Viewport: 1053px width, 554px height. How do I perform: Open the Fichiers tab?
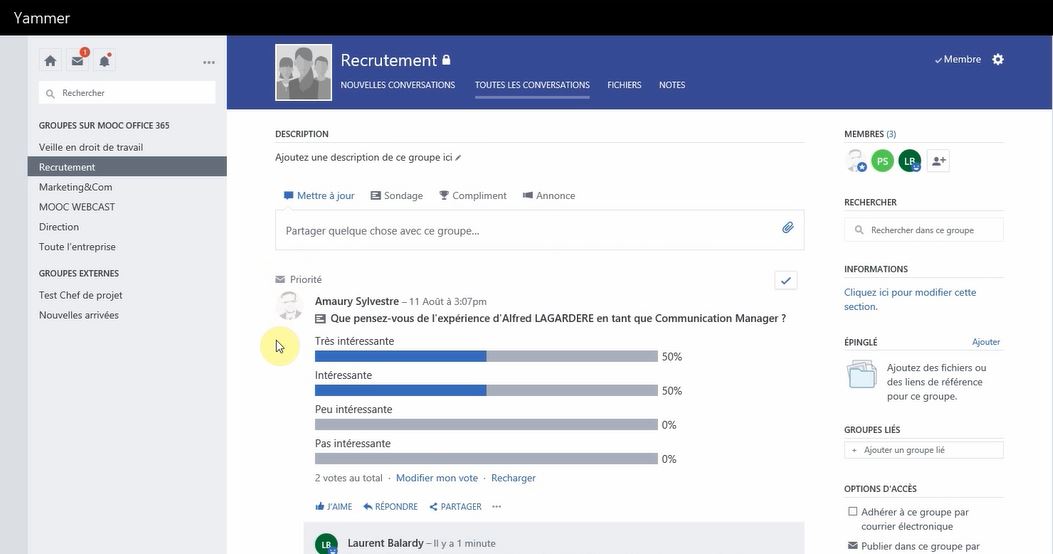tap(624, 85)
